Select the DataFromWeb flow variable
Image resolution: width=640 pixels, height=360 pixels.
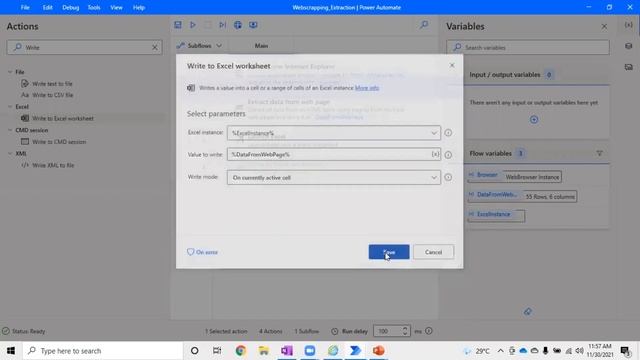click(x=522, y=196)
